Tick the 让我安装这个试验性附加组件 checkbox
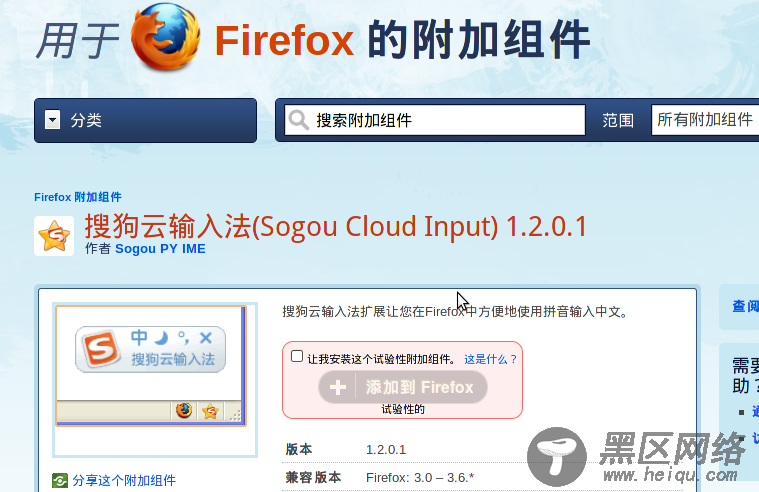Image resolution: width=759 pixels, height=492 pixels. point(297,356)
